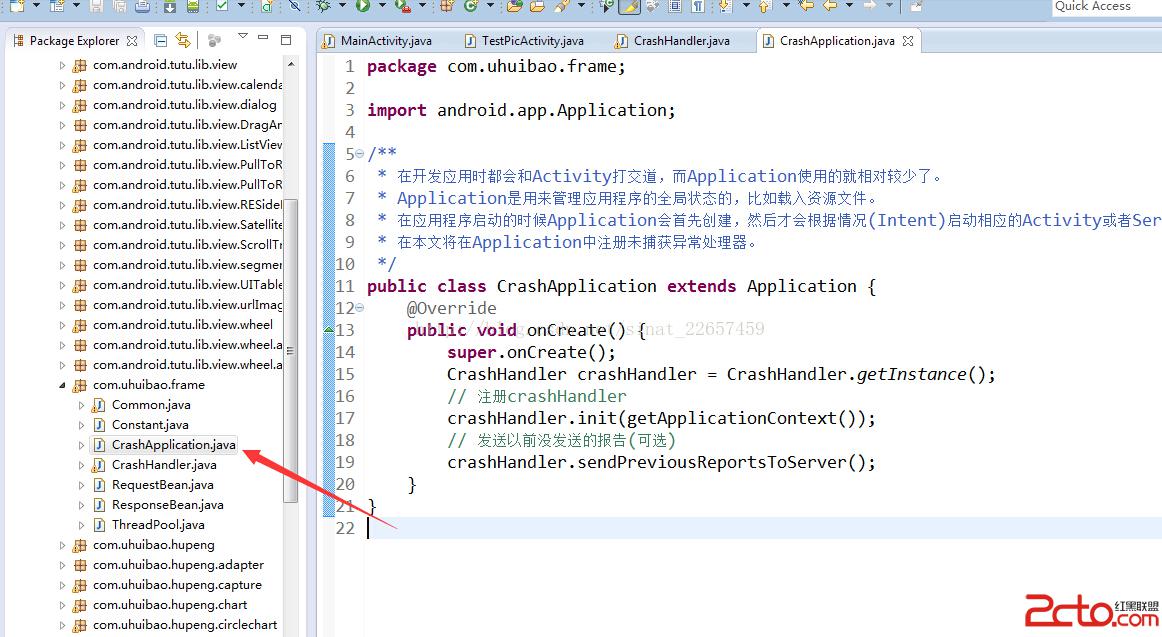Select Constant.java in the tree

[x=150, y=424]
